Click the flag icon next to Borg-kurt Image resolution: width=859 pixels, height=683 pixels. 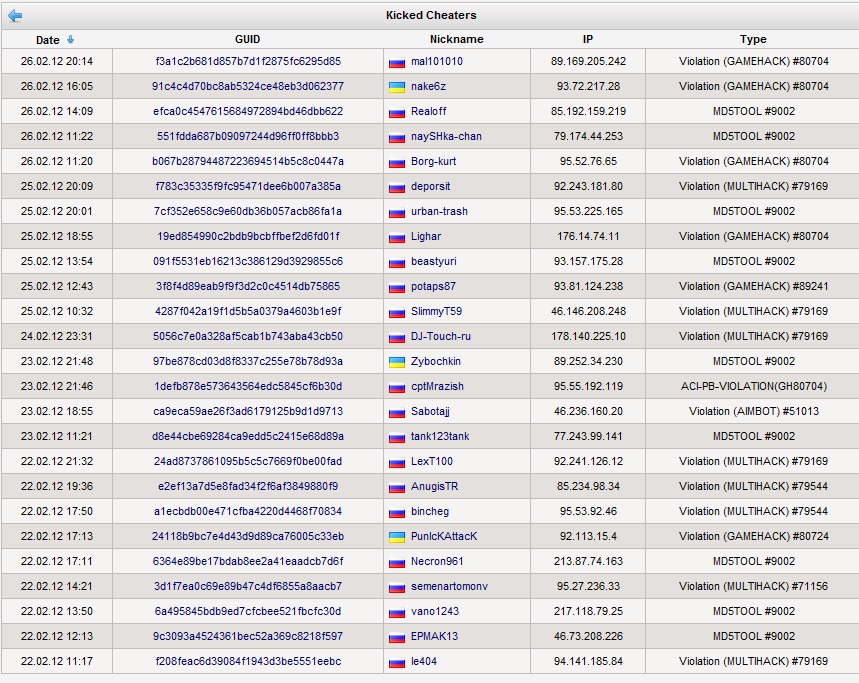pyautogui.click(x=397, y=162)
